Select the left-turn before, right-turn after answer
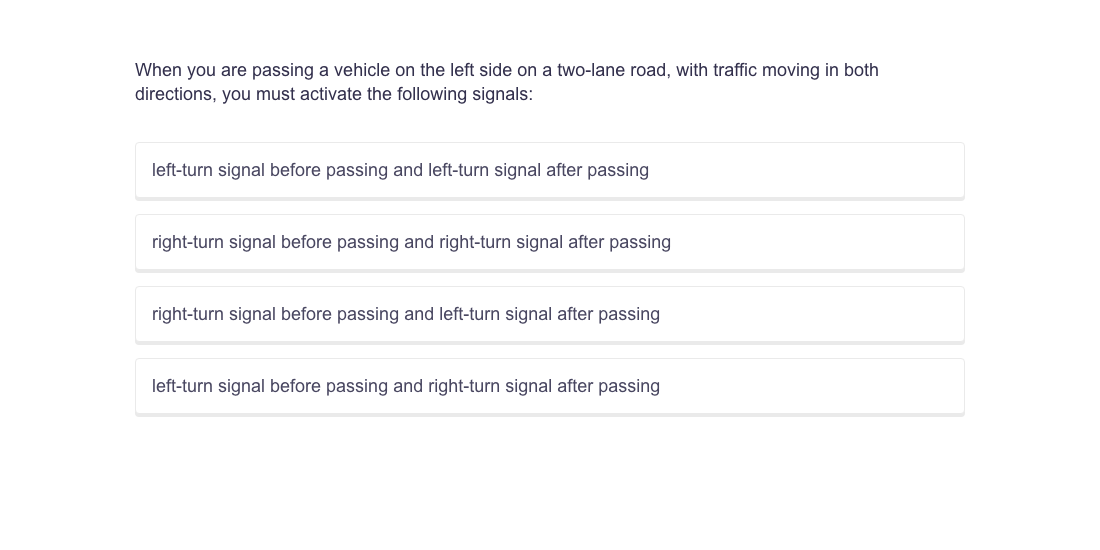1100x550 pixels. click(549, 386)
